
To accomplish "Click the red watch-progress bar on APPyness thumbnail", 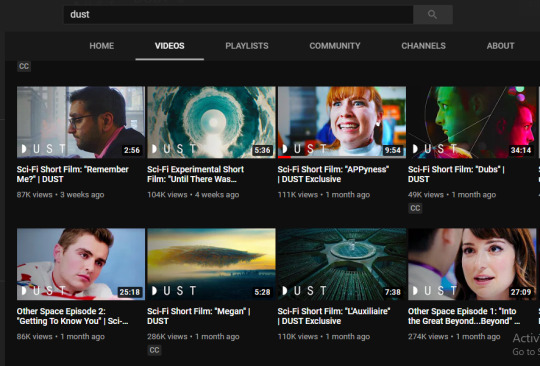I will [284, 157].
